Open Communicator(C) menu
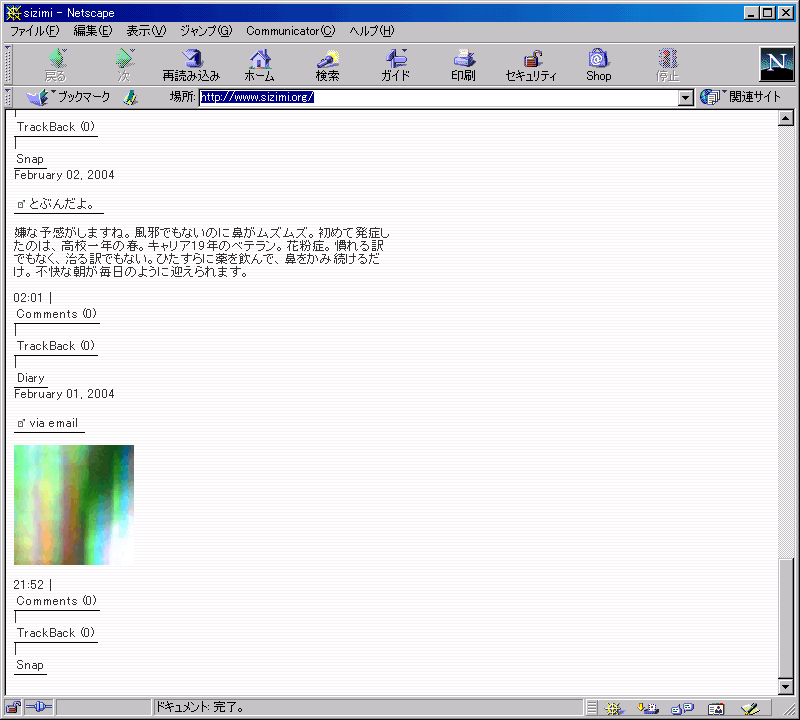800x720 pixels. [x=291, y=31]
